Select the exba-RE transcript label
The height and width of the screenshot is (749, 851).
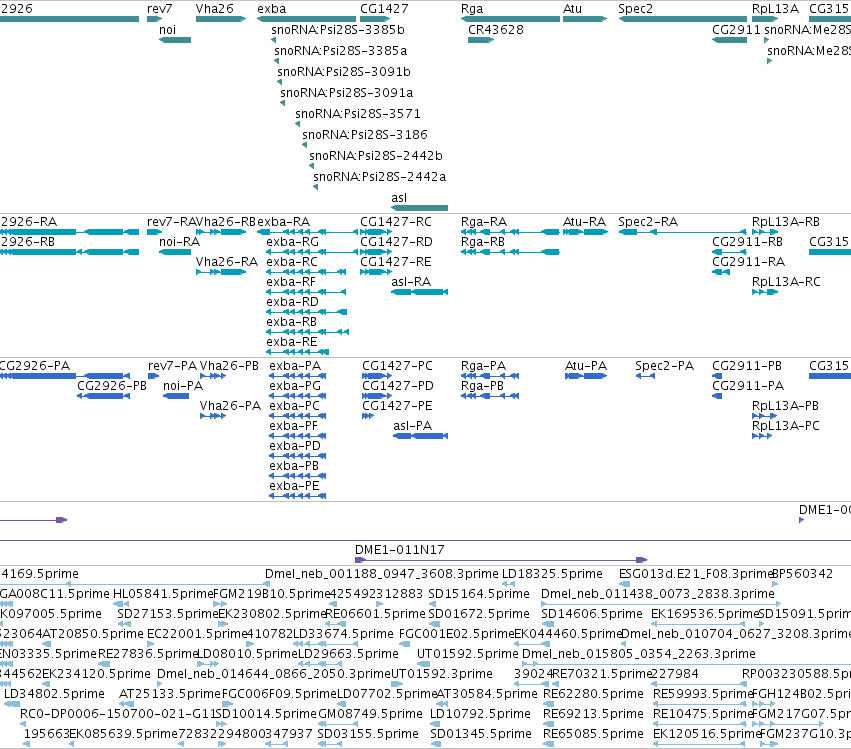tap(291, 342)
